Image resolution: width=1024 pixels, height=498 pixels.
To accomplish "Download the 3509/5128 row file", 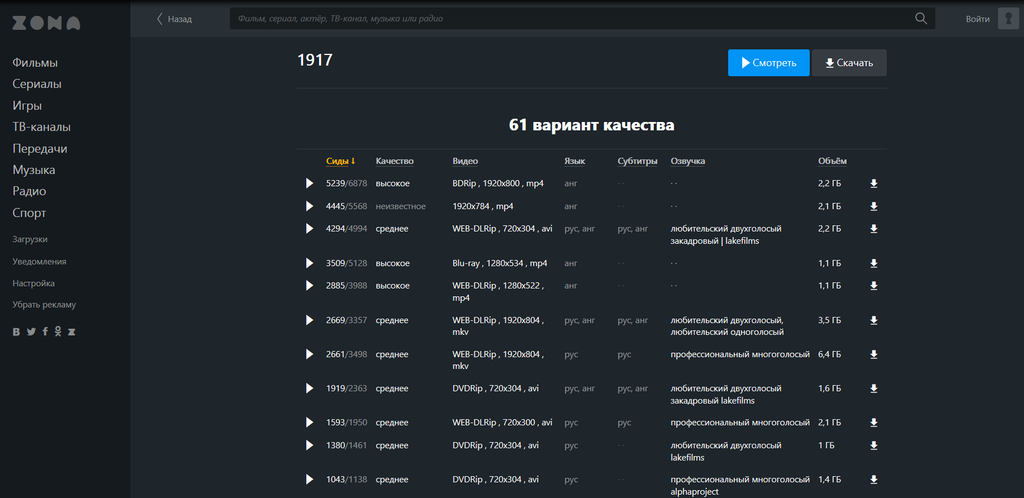I will (x=874, y=263).
